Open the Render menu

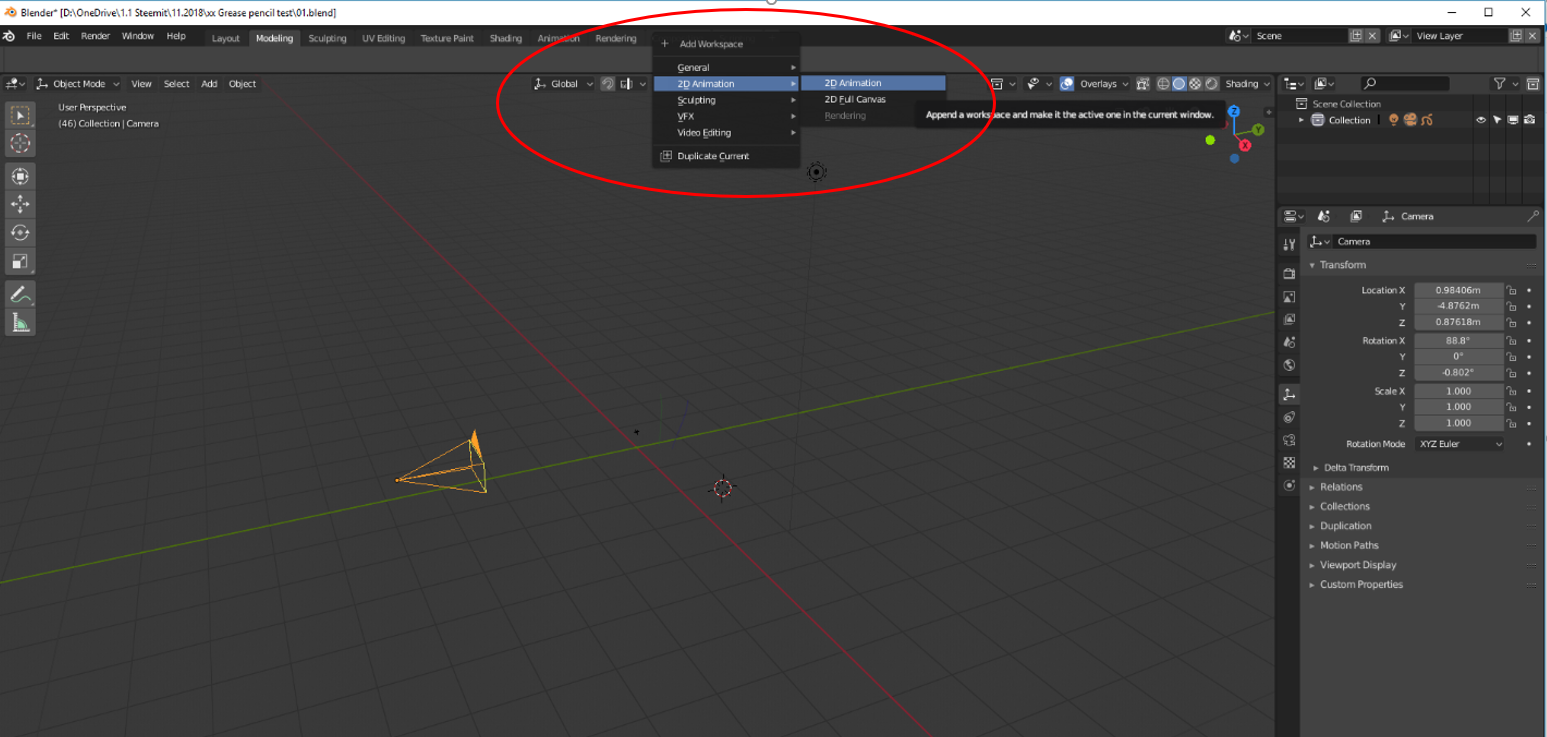click(x=95, y=36)
